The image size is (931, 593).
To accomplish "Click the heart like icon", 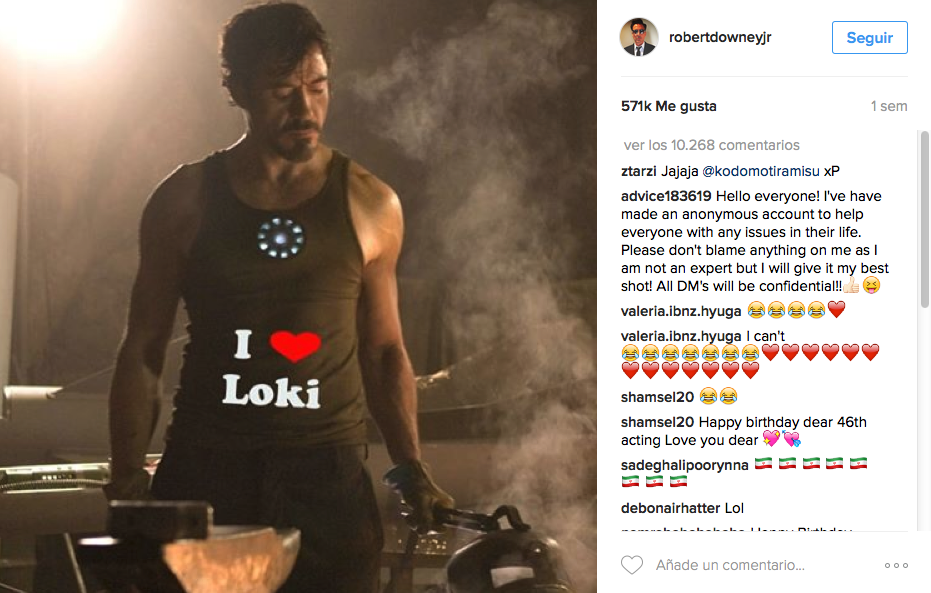I will pos(632,565).
